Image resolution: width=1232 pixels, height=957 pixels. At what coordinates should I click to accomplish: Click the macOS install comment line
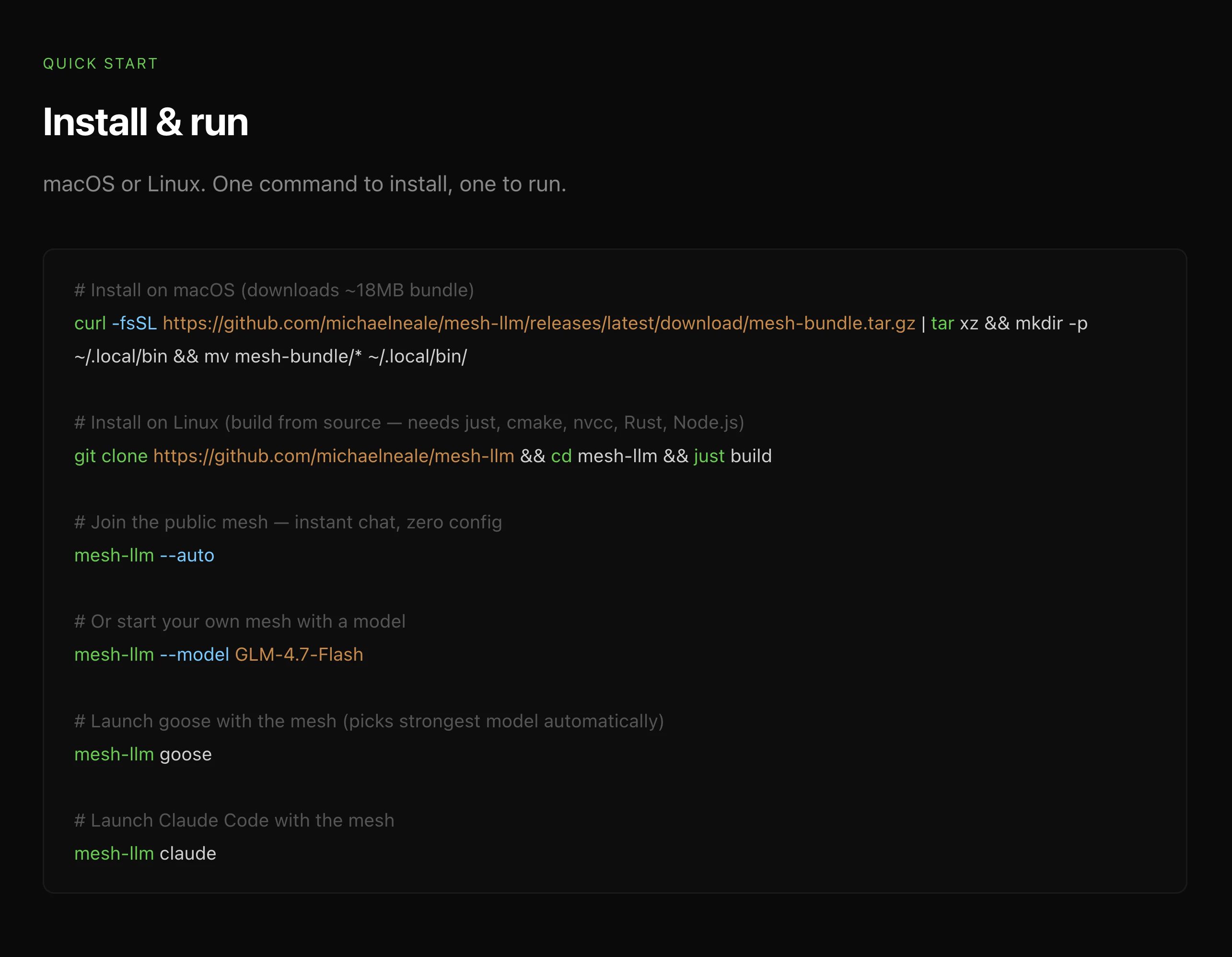coord(274,290)
